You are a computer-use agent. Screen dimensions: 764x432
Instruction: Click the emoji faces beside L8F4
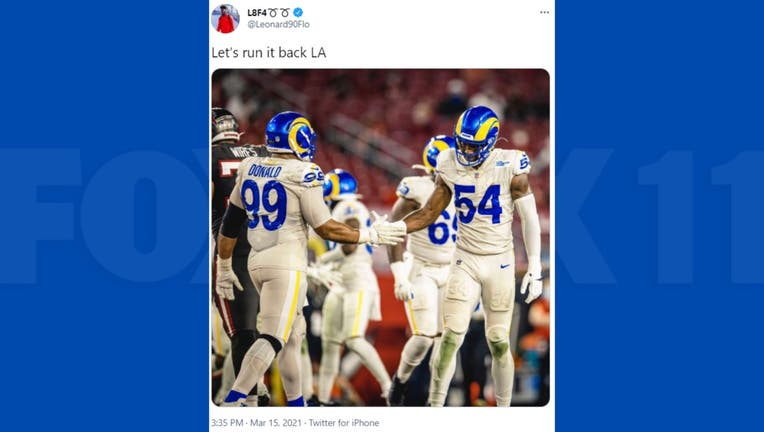[279, 13]
